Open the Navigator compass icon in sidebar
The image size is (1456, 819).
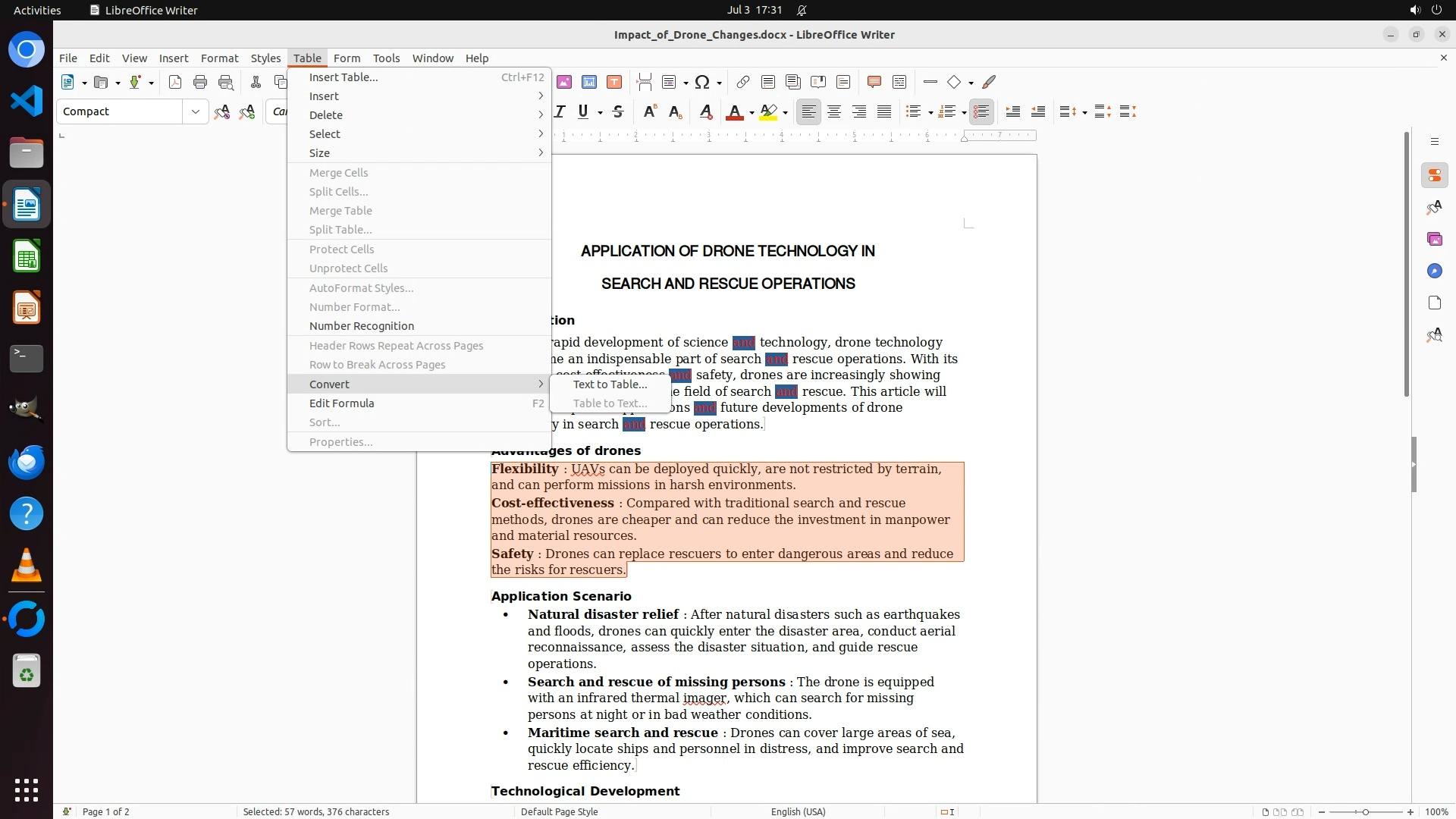tap(1434, 271)
